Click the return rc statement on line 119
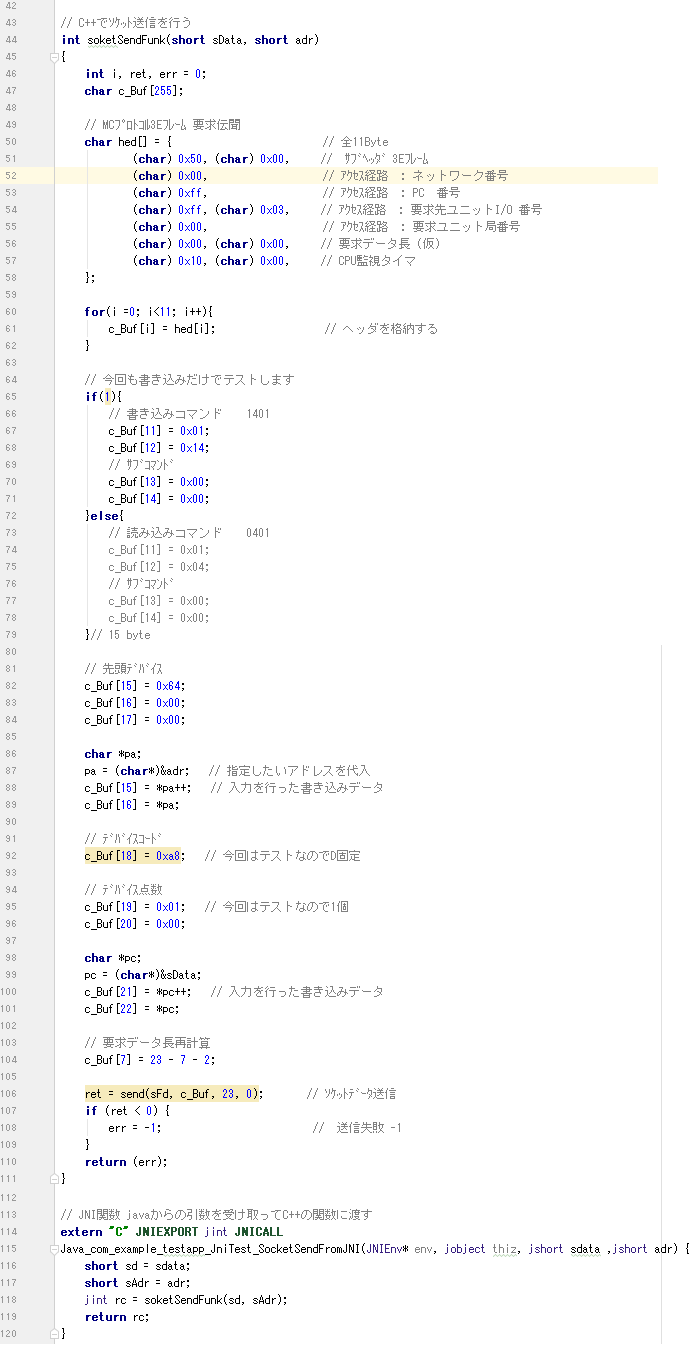This screenshot has width=698, height=1345. [119, 1316]
